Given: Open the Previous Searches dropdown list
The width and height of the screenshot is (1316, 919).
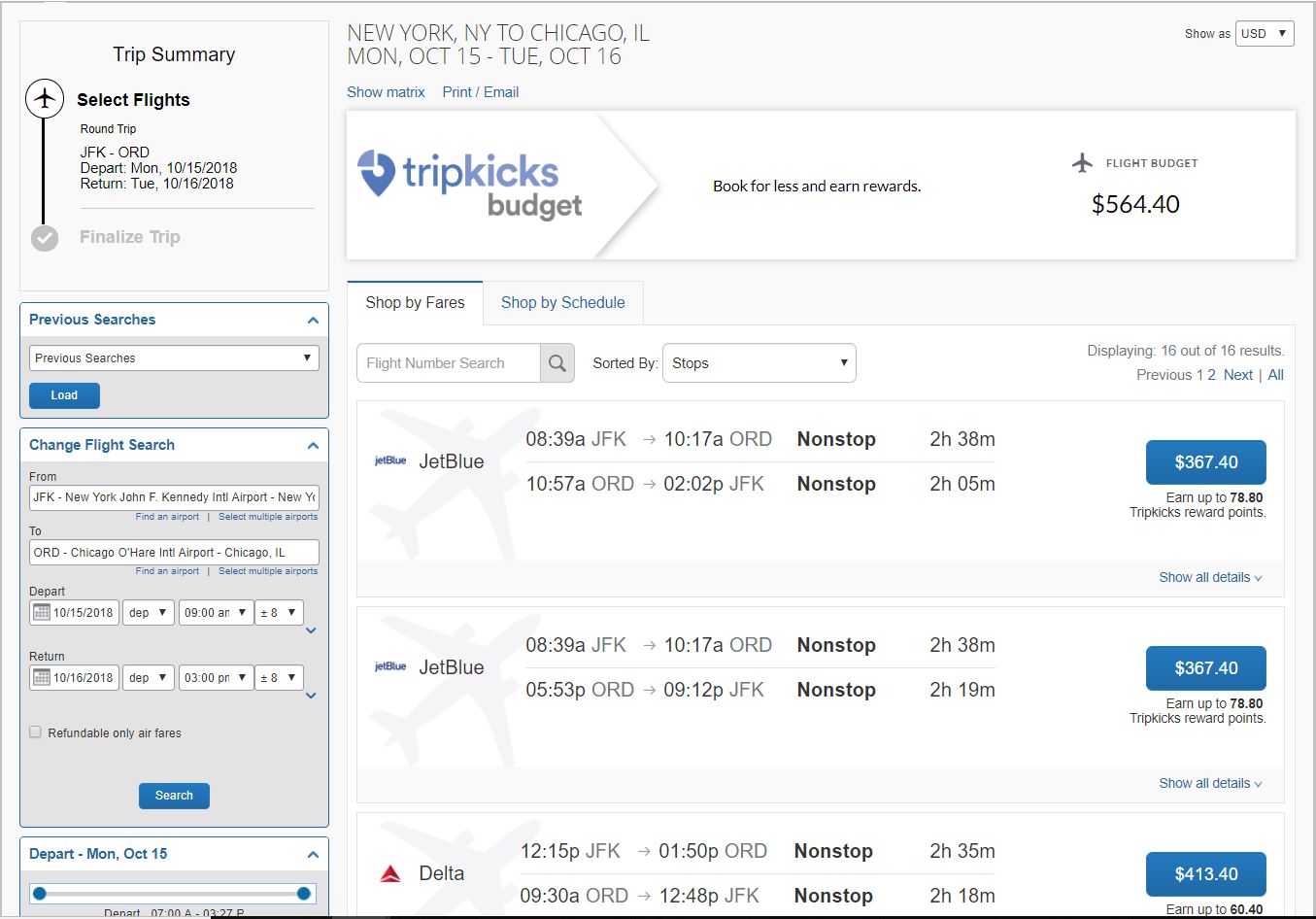Looking at the screenshot, I should point(174,358).
